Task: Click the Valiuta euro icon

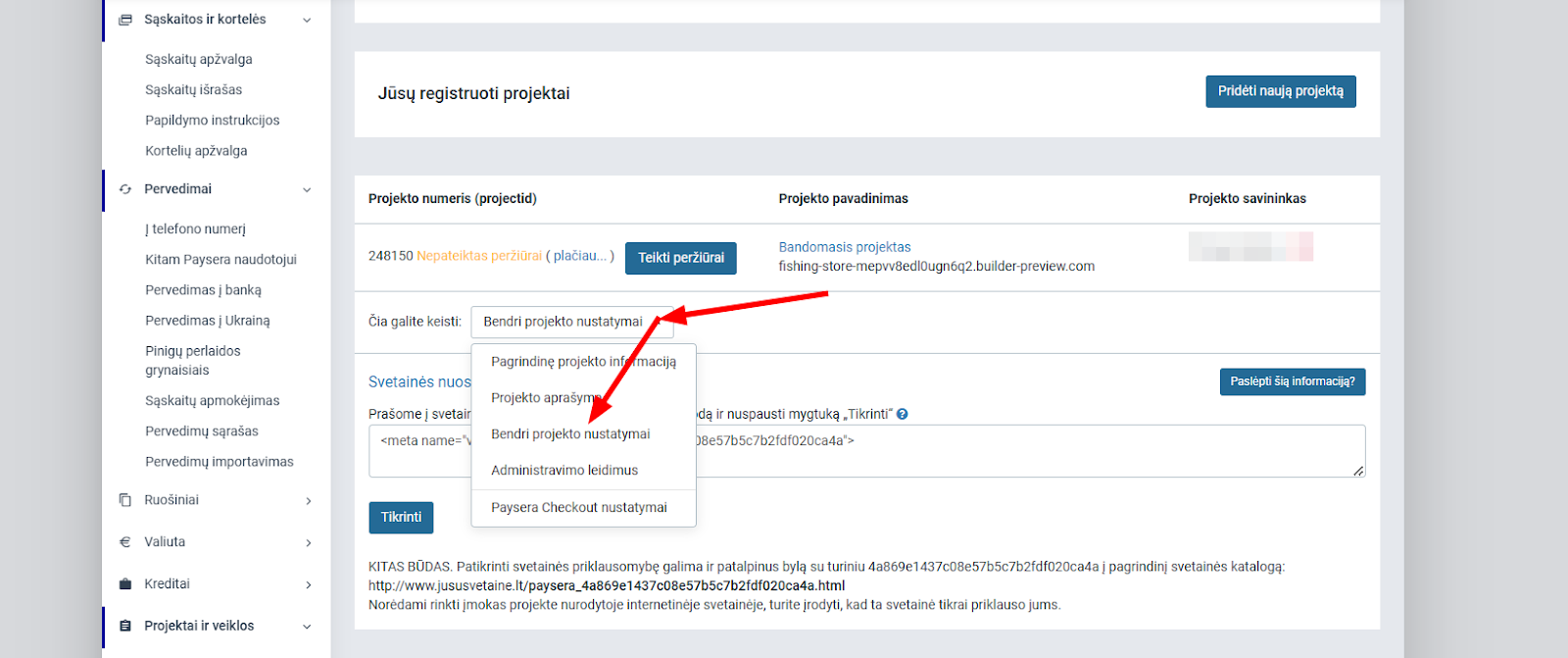Action: pyautogui.click(x=125, y=542)
